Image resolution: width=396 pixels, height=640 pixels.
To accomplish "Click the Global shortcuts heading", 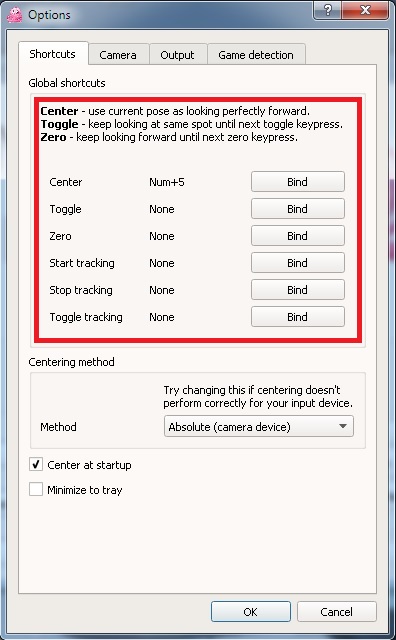I will tap(67, 83).
